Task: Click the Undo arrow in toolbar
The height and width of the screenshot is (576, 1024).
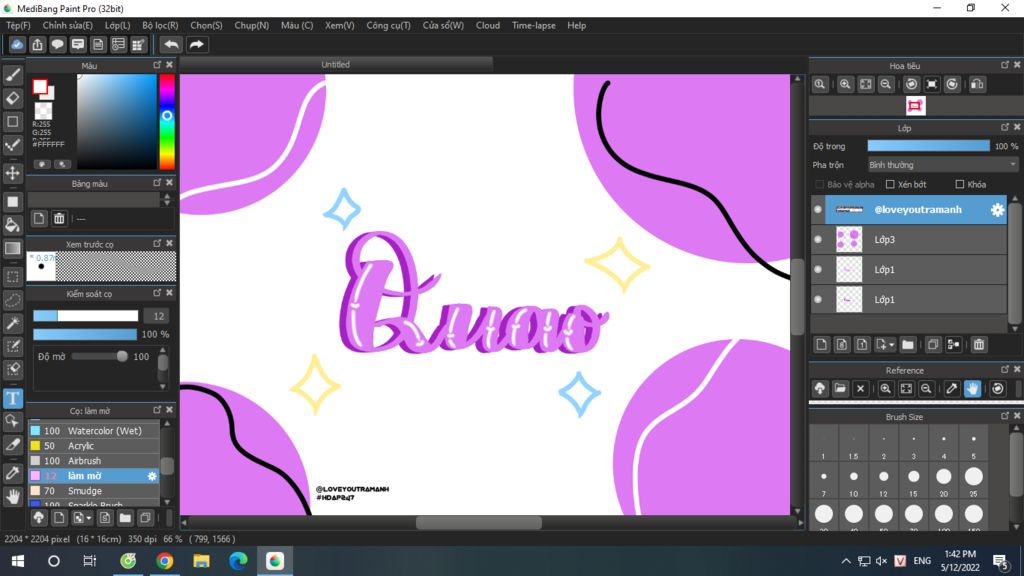Action: [171, 44]
